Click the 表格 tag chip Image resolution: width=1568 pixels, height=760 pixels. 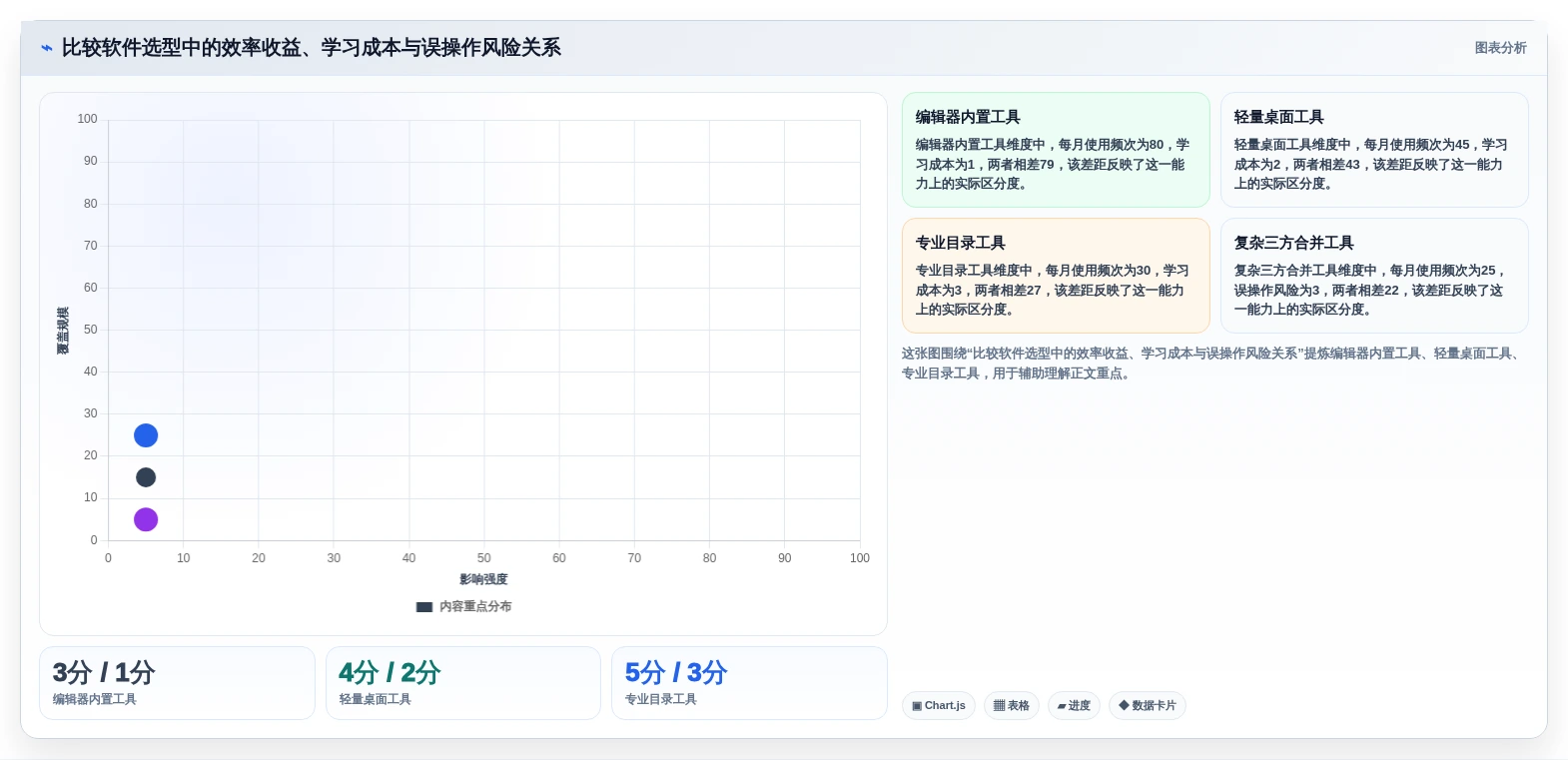[x=1012, y=705]
